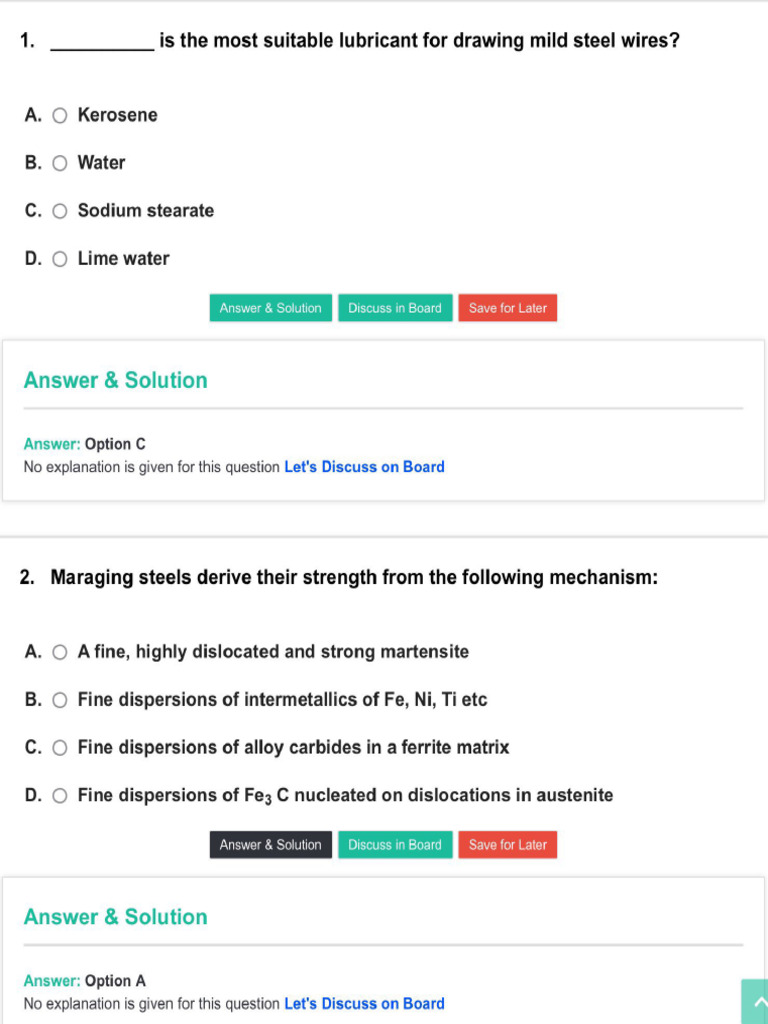
Task: Click the Maraging steels question text
Action: pos(354,578)
